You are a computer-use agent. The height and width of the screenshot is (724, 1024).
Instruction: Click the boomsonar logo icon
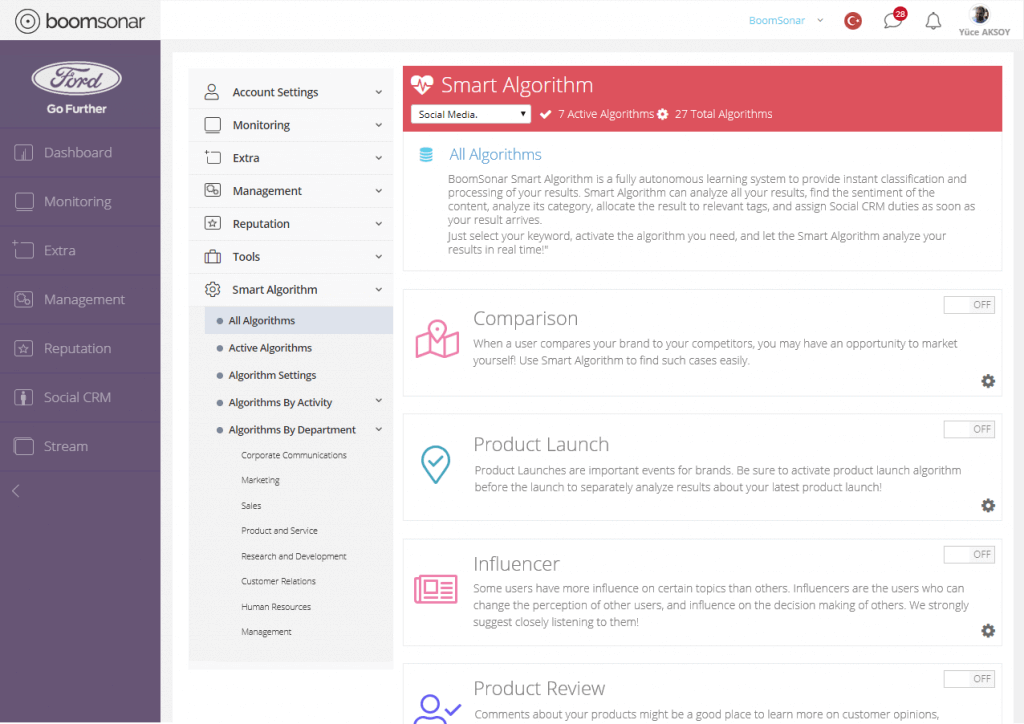click(27, 21)
